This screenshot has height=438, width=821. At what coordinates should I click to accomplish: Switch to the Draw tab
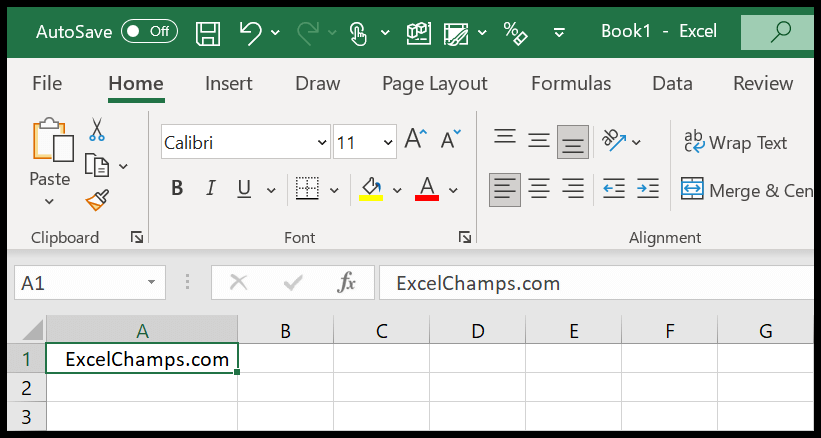click(x=318, y=84)
